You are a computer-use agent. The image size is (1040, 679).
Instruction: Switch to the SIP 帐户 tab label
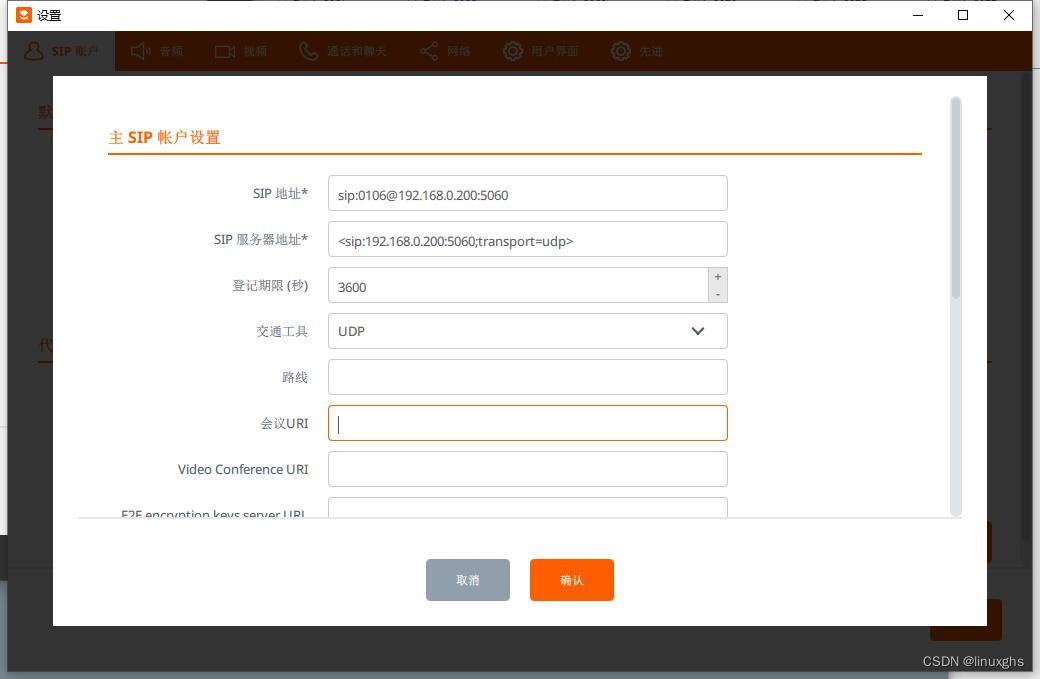tap(75, 51)
